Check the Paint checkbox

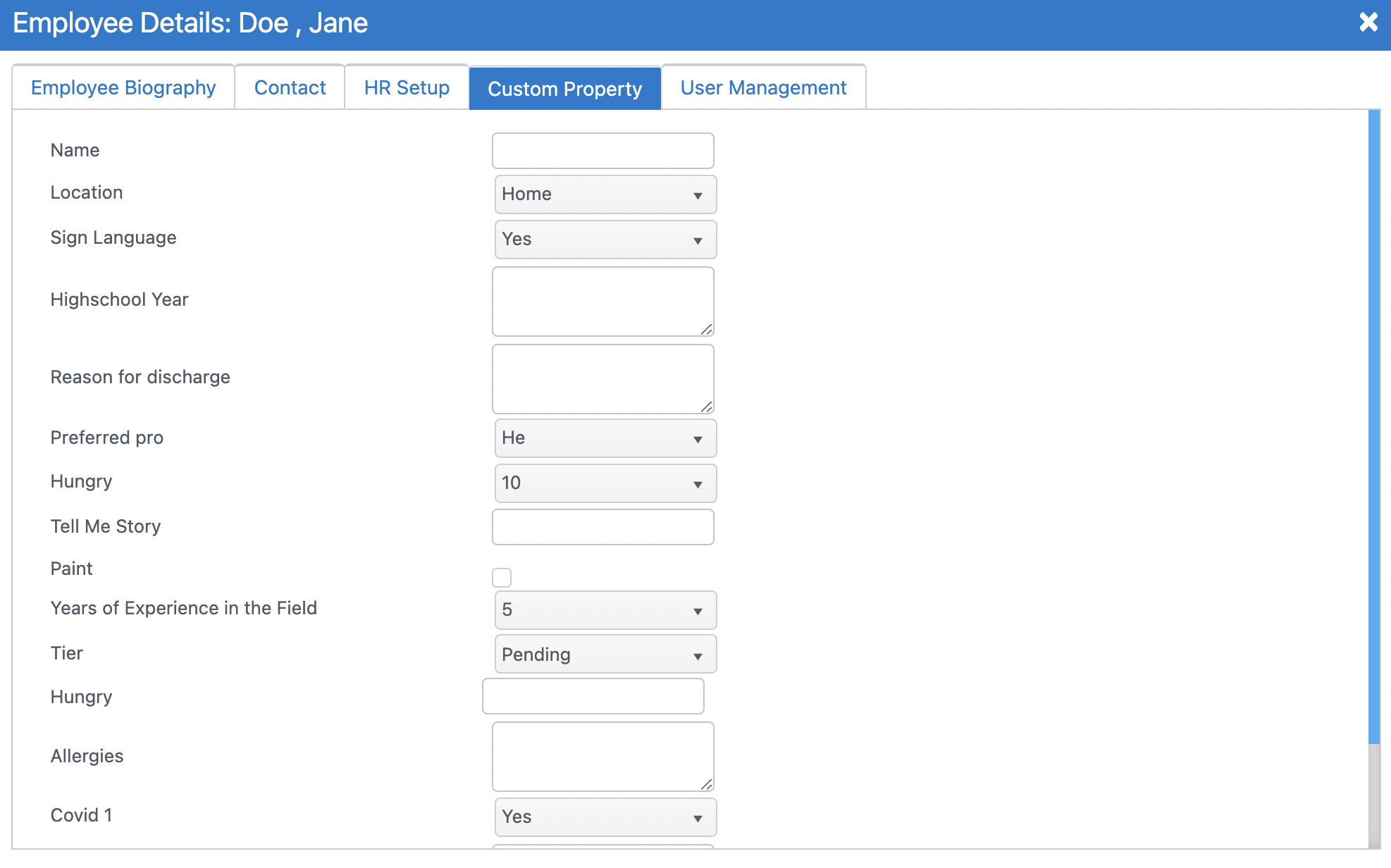[x=502, y=578]
